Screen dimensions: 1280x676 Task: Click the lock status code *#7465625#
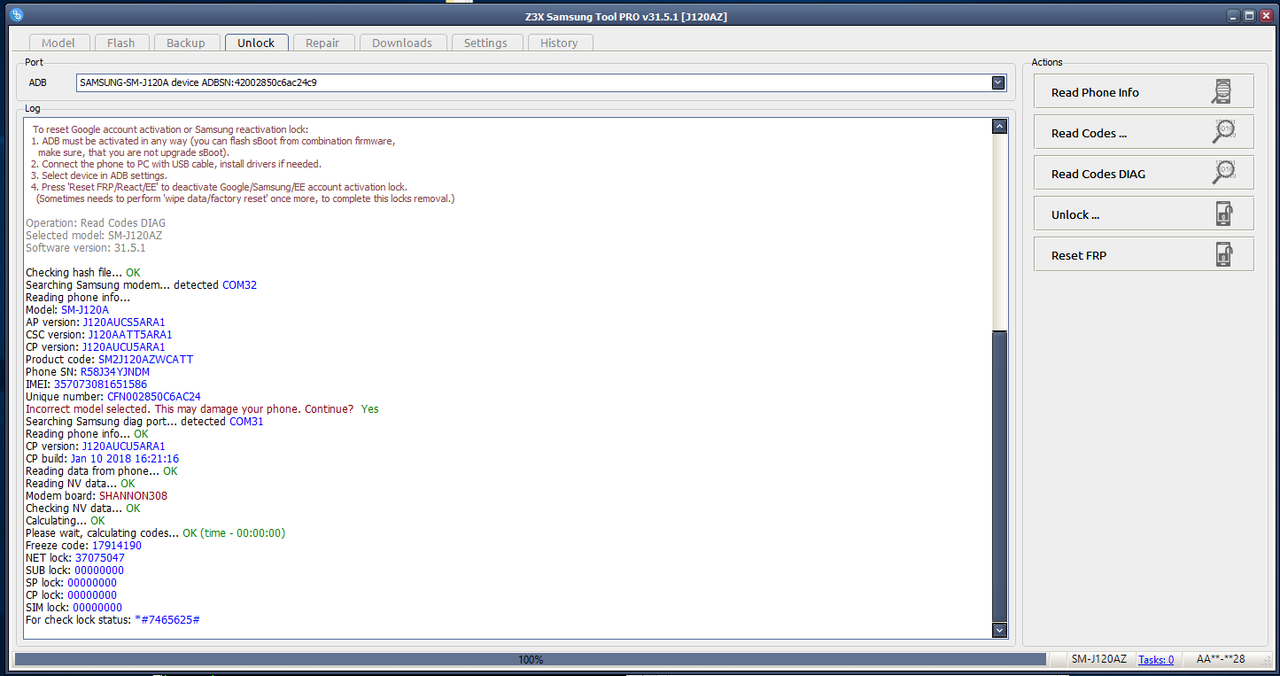pos(168,620)
